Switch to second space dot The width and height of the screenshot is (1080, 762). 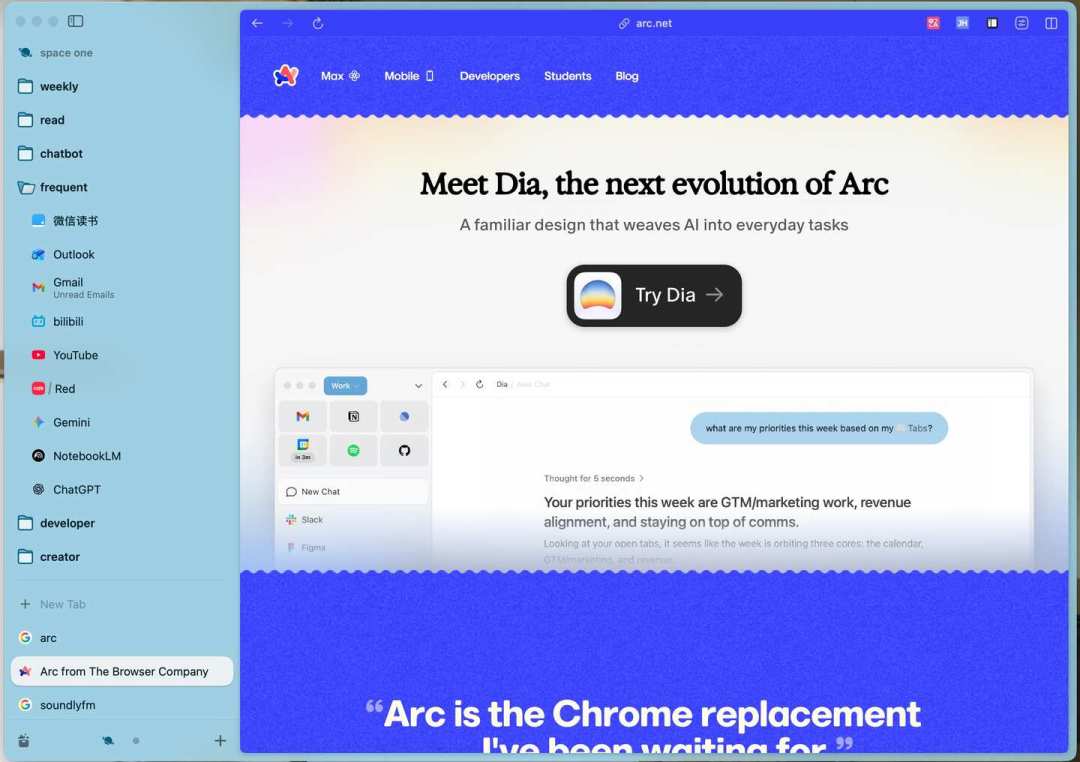(136, 741)
